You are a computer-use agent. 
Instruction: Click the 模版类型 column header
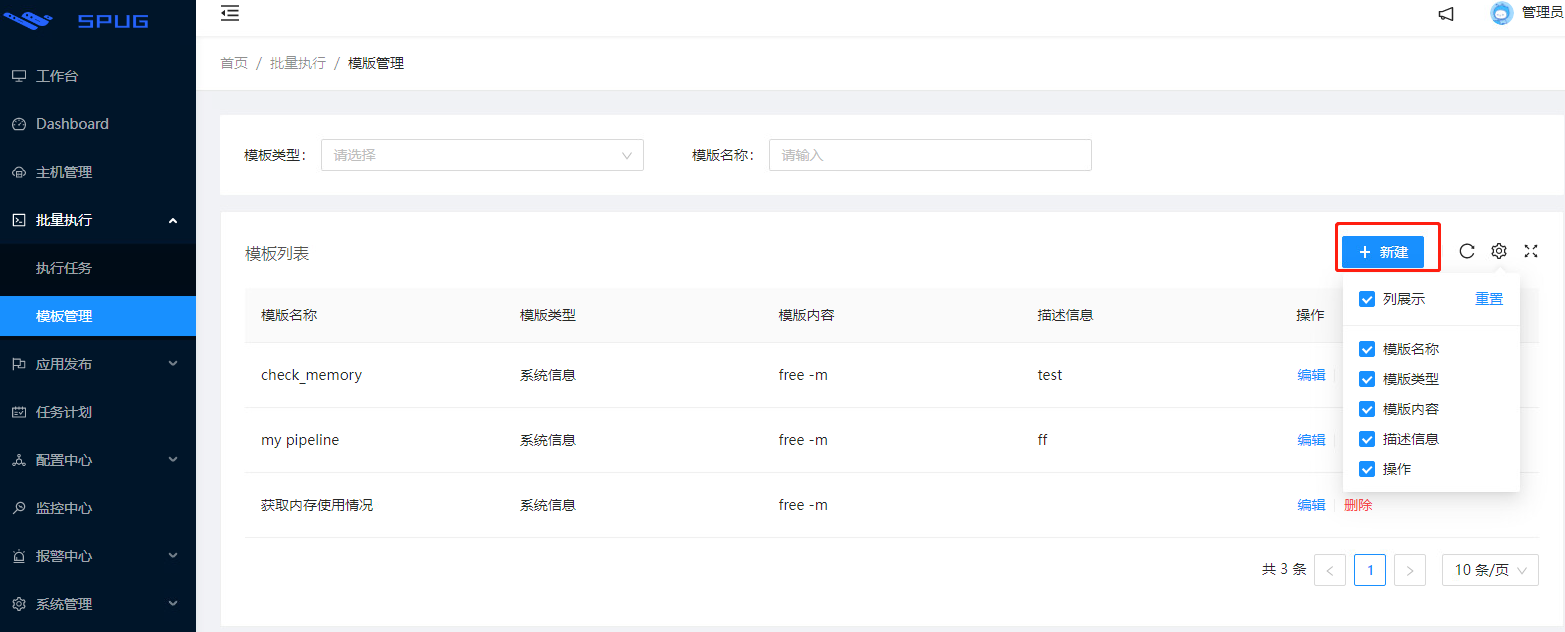coord(548,315)
